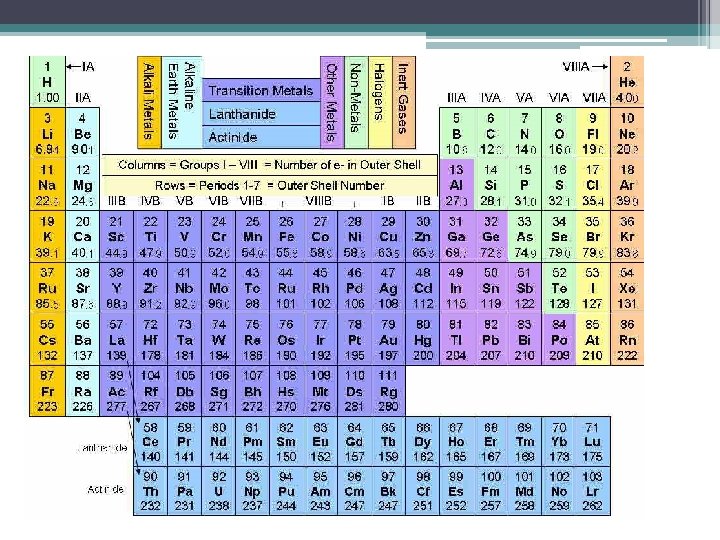720x540 pixels.
Task: Click the Gold (Au) cell
Action: pos(388,340)
